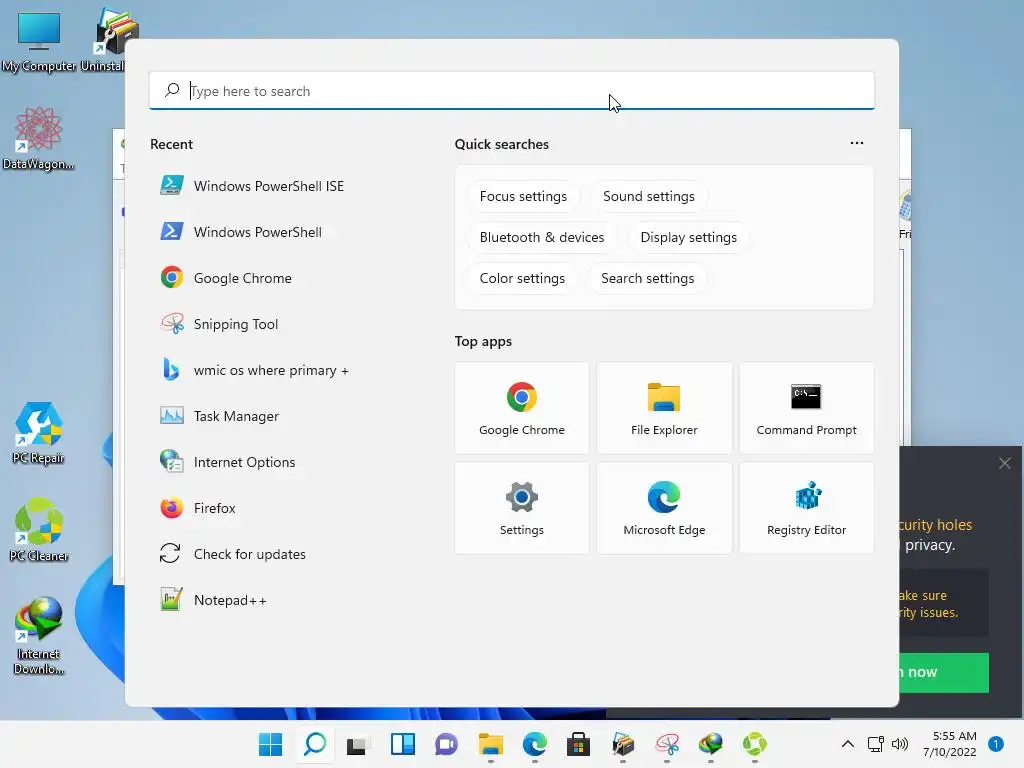Click the Type here to search field

[511, 91]
